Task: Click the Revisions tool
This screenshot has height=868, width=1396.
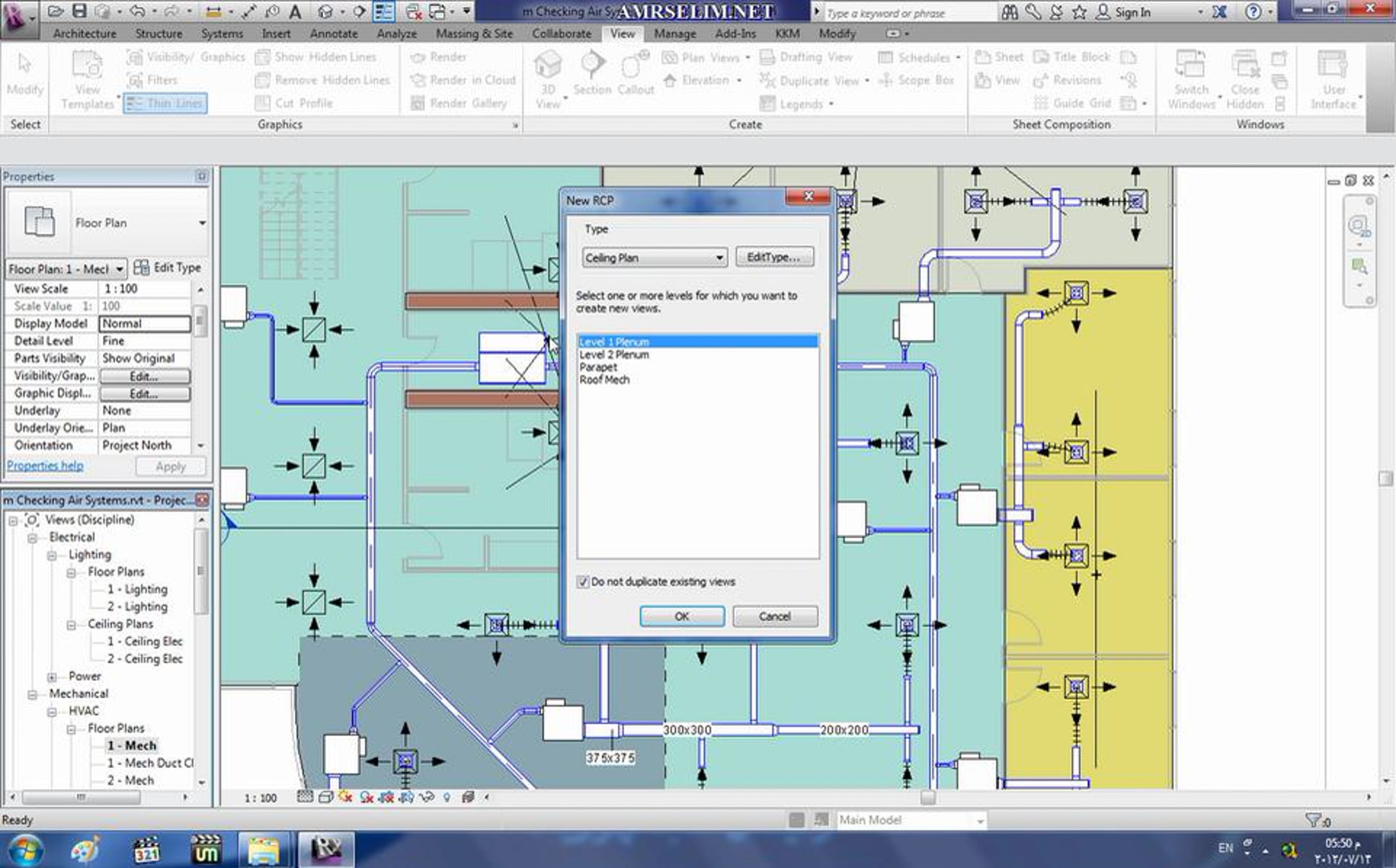Action: [1067, 80]
